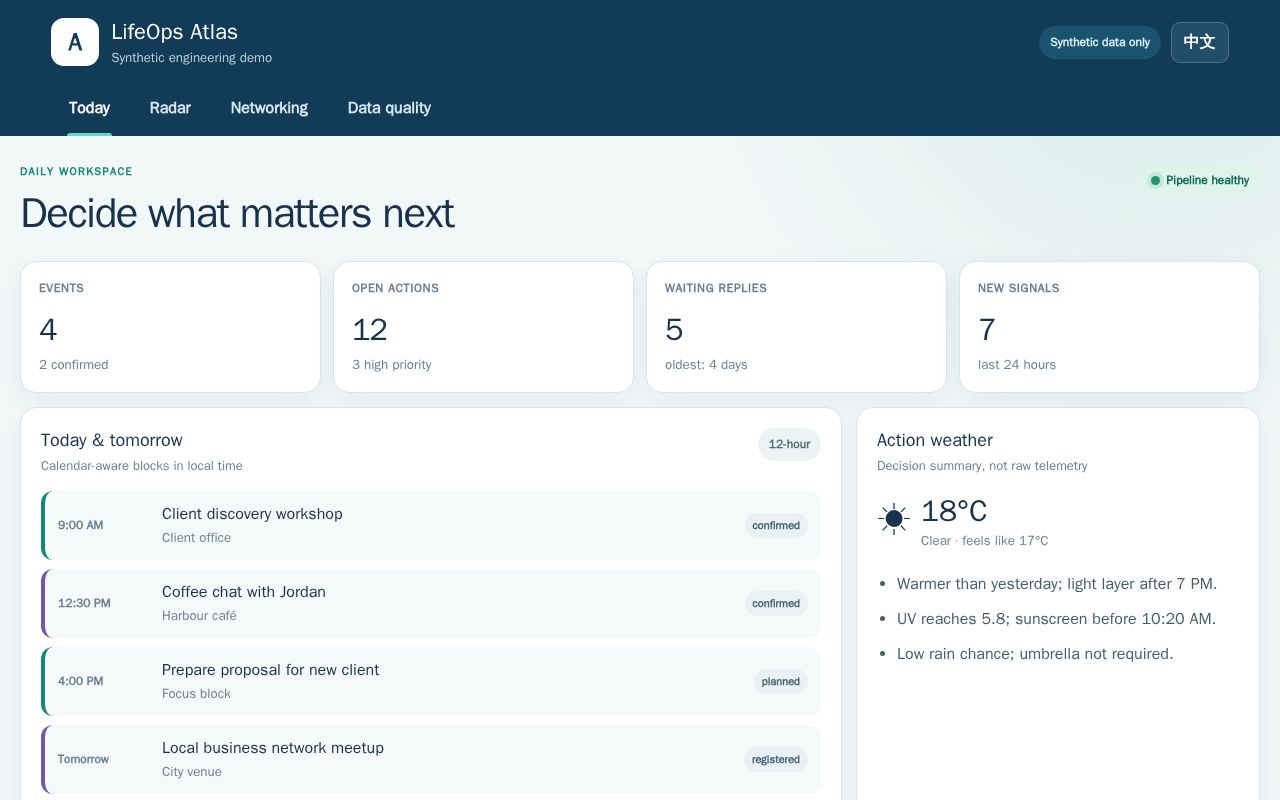Click the Pipeline healthy status label
The image size is (1280, 800).
pos(1207,180)
